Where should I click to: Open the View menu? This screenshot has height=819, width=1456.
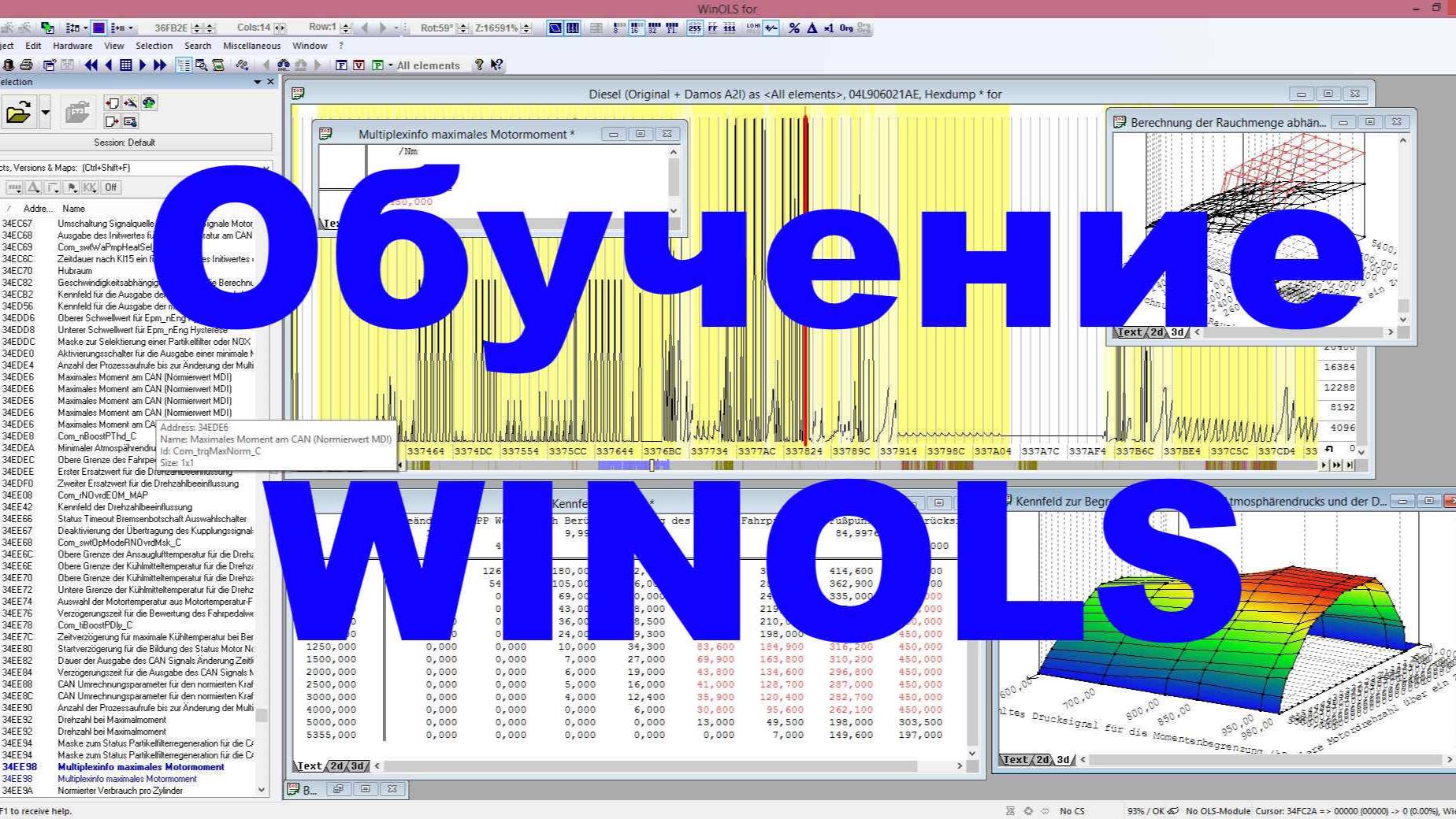[114, 46]
